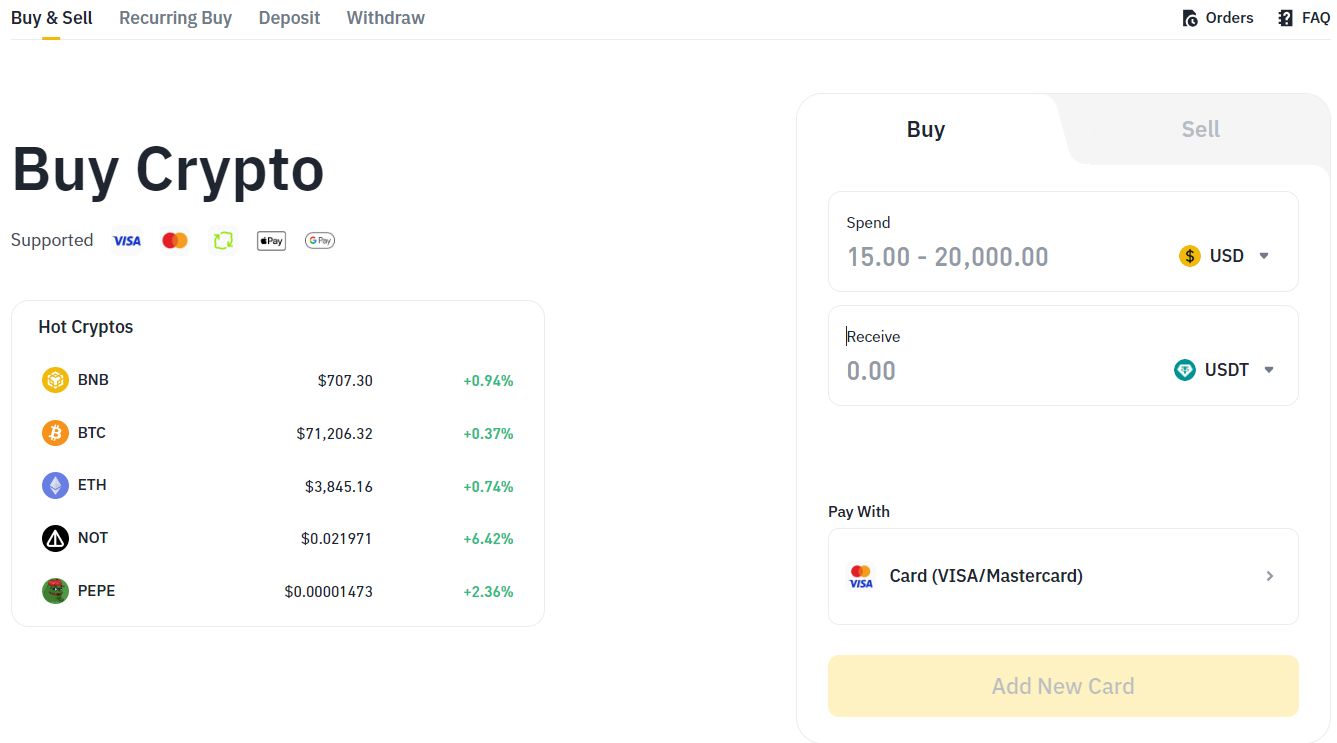Open the USDT receive coin dropdown
This screenshot has width=1337, height=743.
click(x=1225, y=370)
